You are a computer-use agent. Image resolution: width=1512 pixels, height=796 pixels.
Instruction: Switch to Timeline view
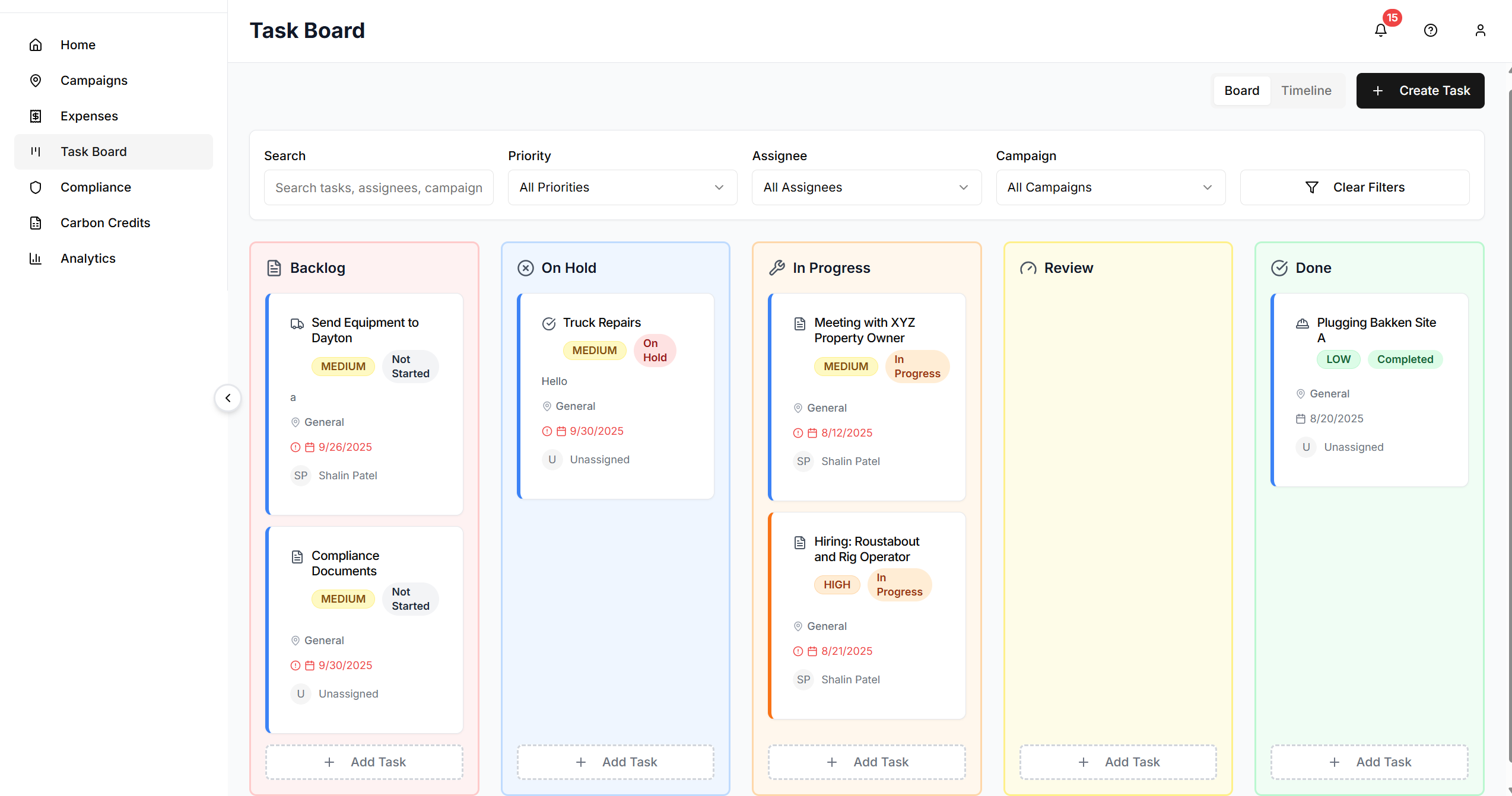coord(1306,91)
